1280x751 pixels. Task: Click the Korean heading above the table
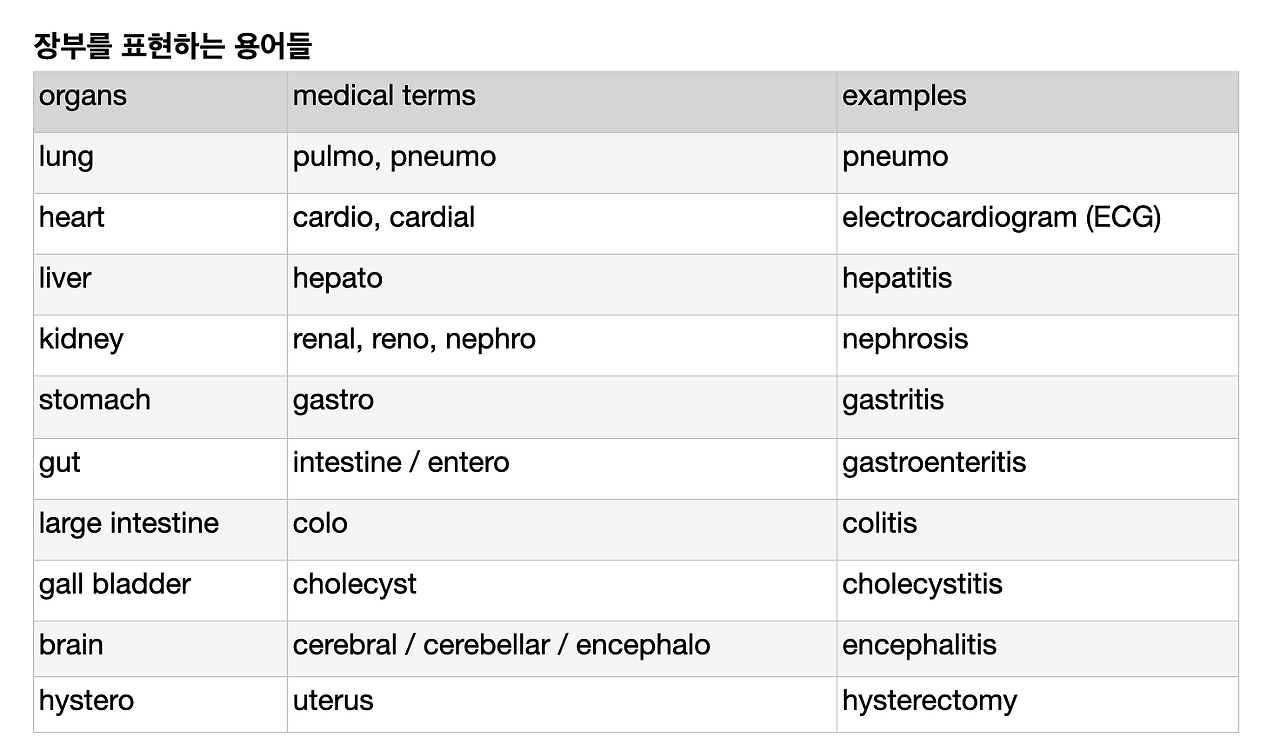coord(172,46)
